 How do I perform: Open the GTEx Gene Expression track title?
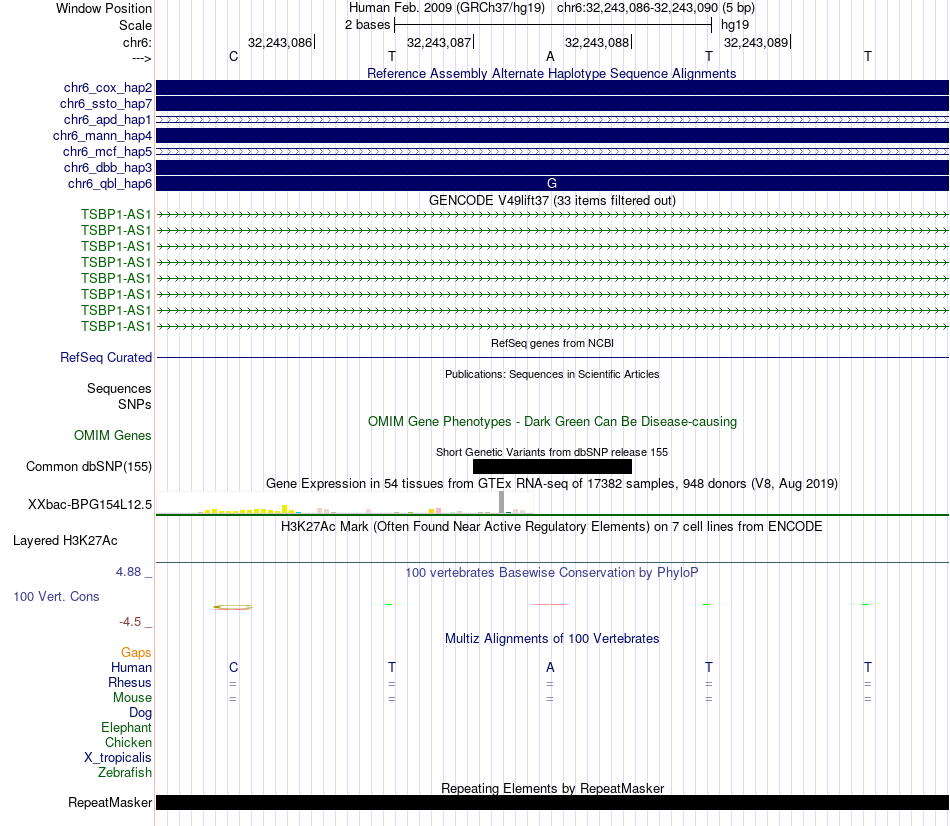click(x=552, y=484)
